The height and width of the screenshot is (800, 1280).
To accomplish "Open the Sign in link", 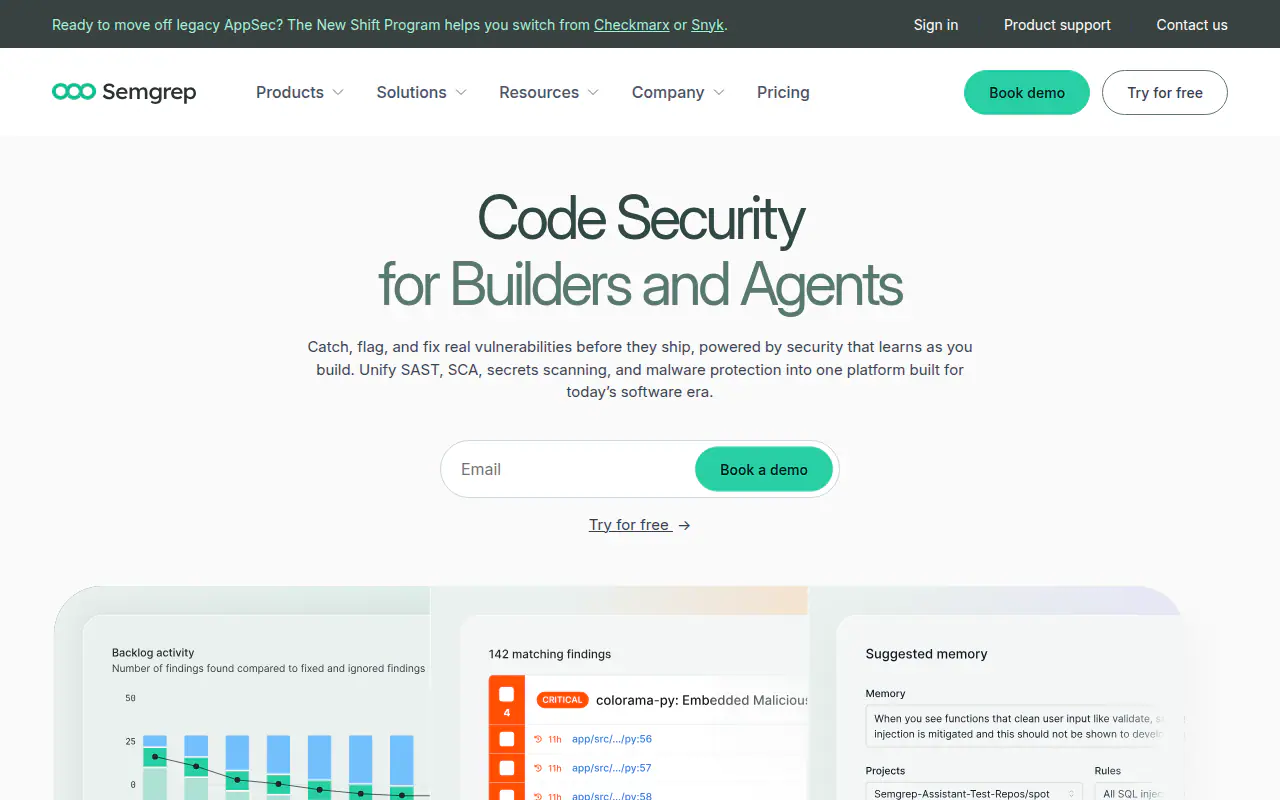I will 936,24.
